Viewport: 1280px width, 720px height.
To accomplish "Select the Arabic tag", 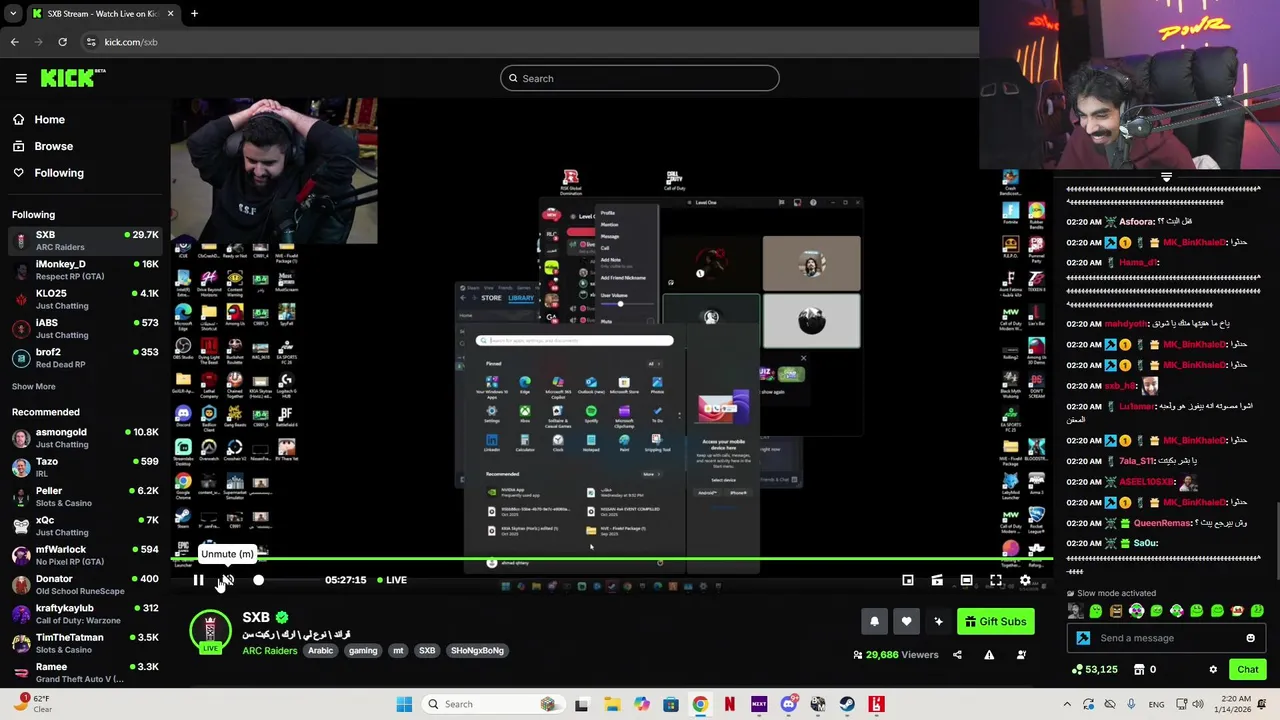I will click(321, 650).
